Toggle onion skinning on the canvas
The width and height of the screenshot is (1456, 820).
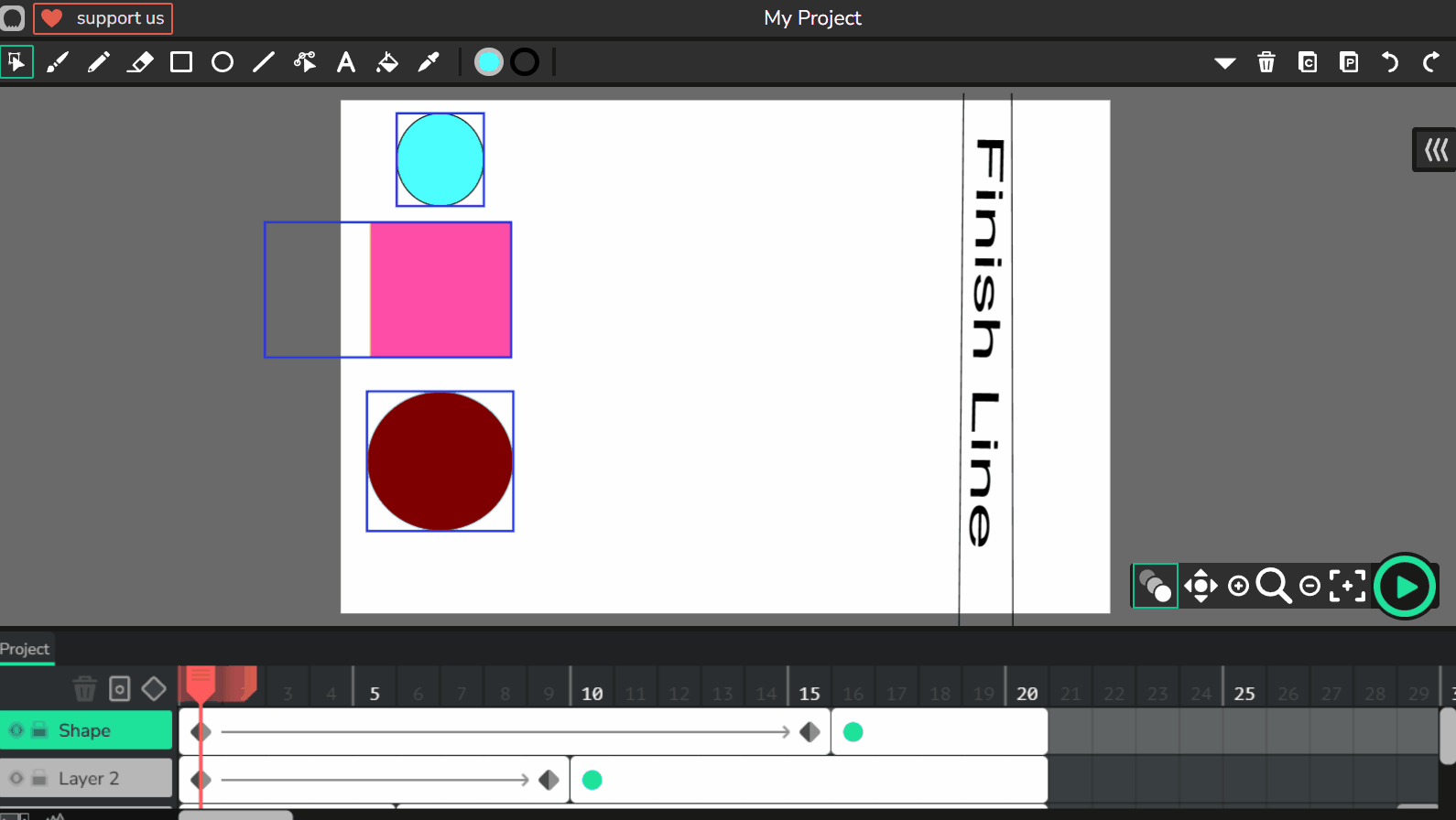(x=1155, y=586)
